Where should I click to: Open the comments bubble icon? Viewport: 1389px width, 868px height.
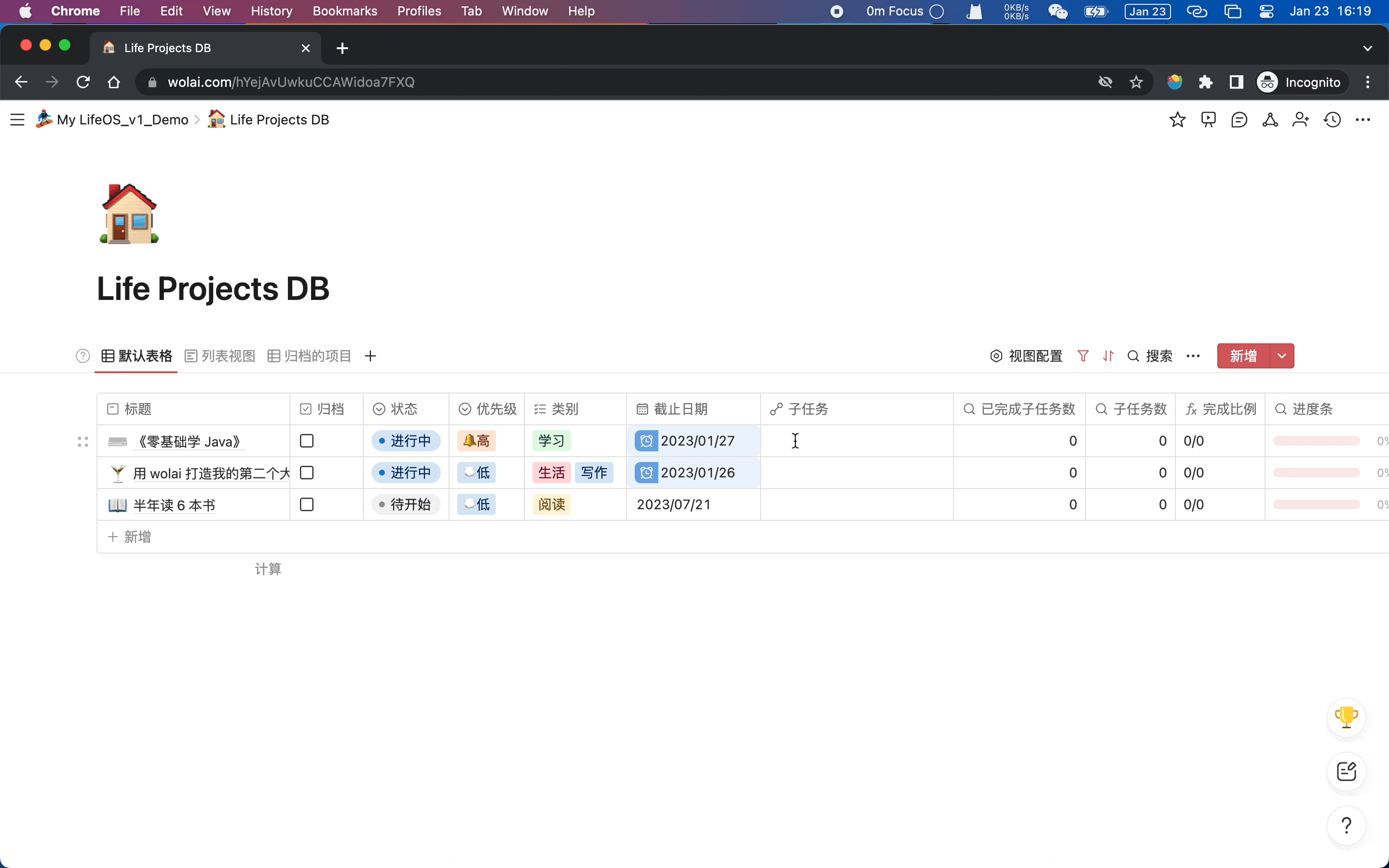click(1239, 120)
